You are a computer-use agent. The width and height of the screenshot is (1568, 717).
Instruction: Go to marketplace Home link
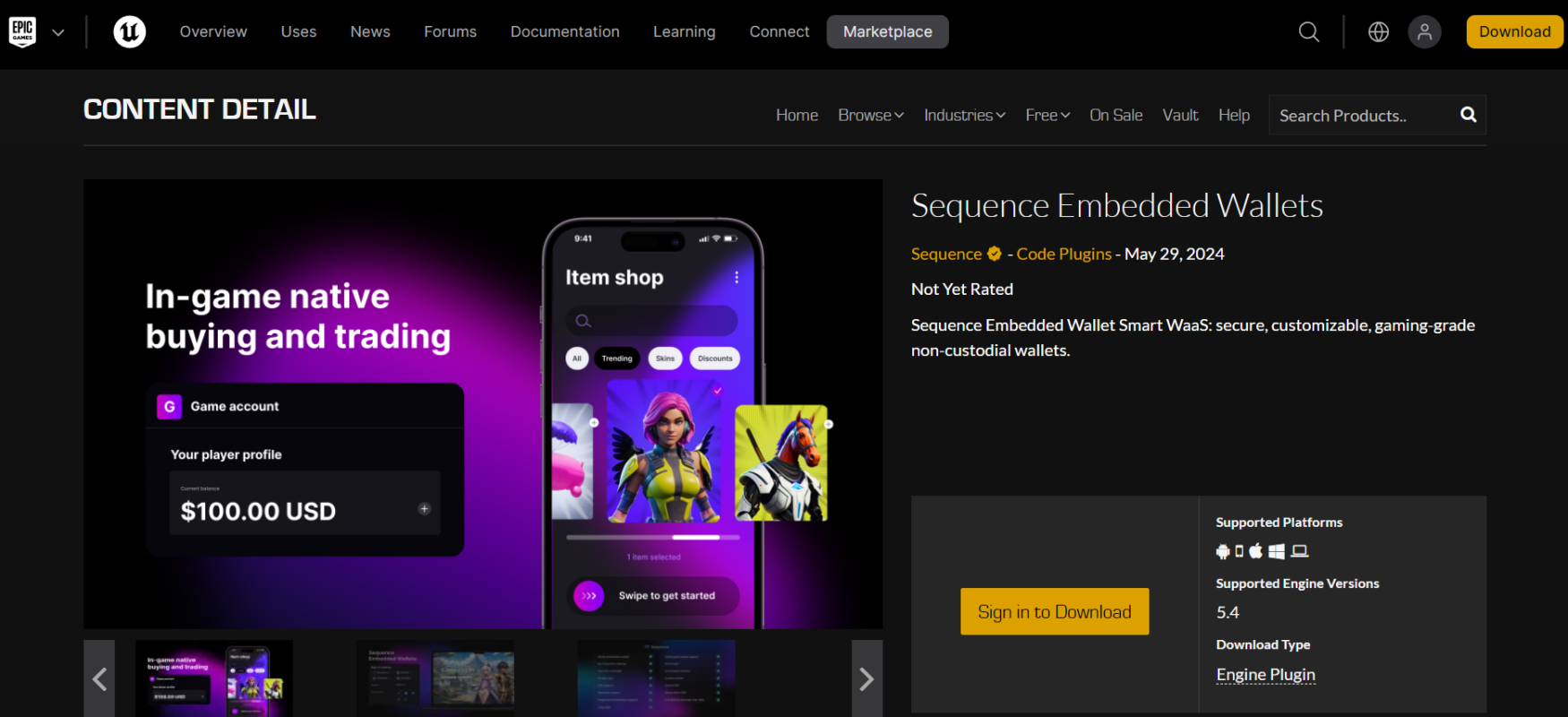pos(797,116)
